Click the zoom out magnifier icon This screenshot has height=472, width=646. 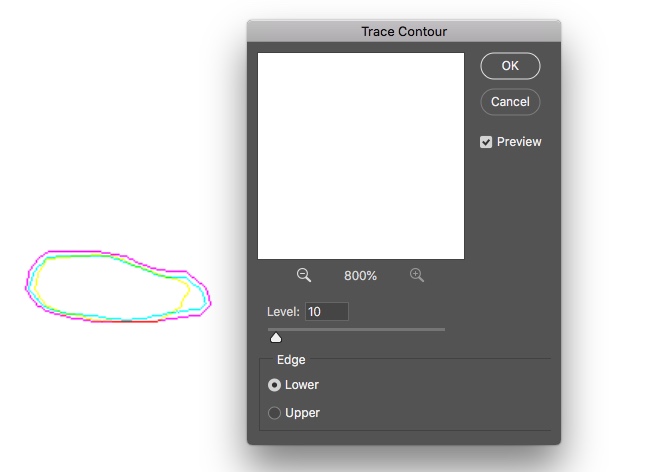point(304,275)
